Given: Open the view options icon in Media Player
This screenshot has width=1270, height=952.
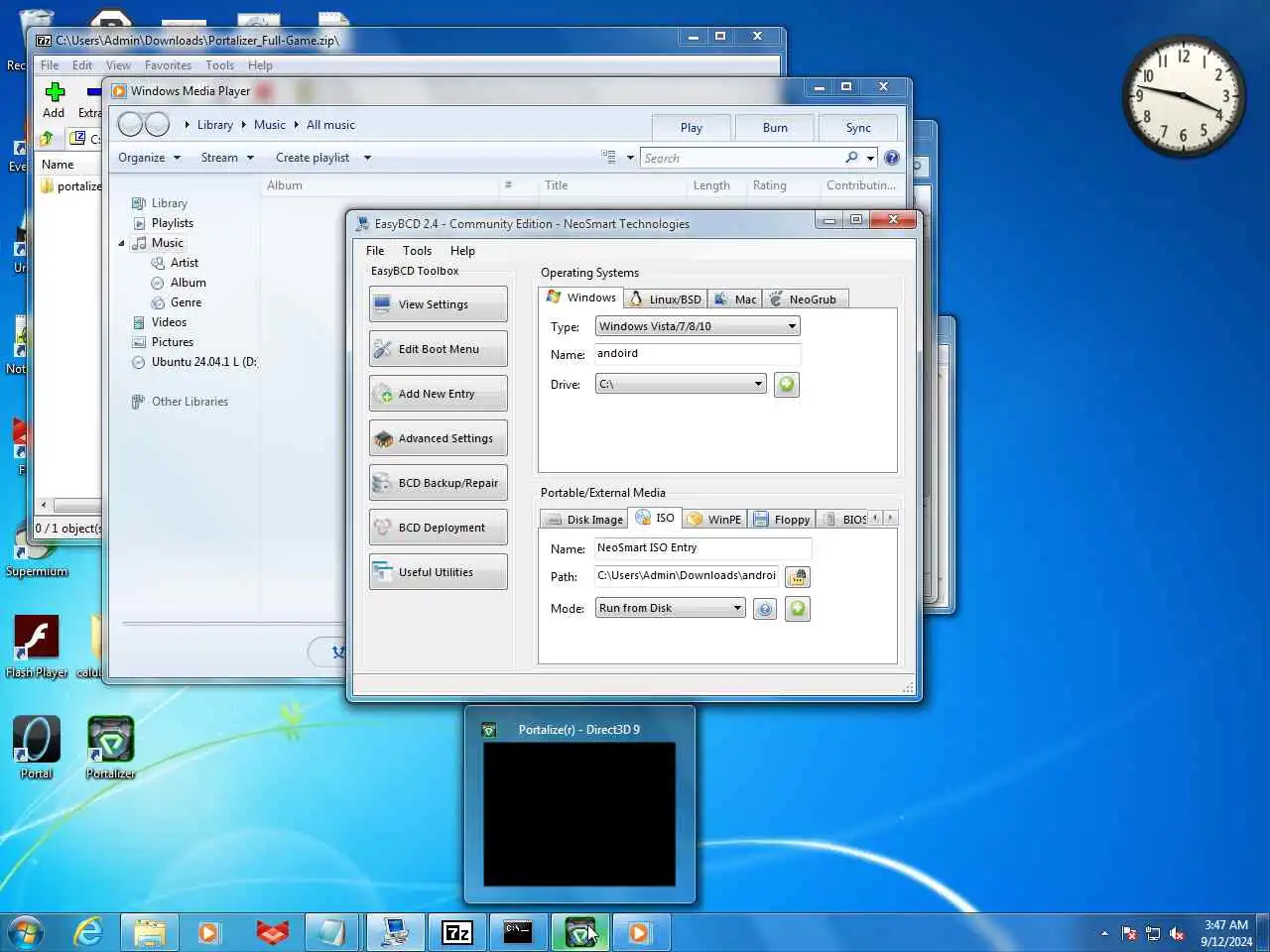Looking at the screenshot, I should [x=608, y=157].
